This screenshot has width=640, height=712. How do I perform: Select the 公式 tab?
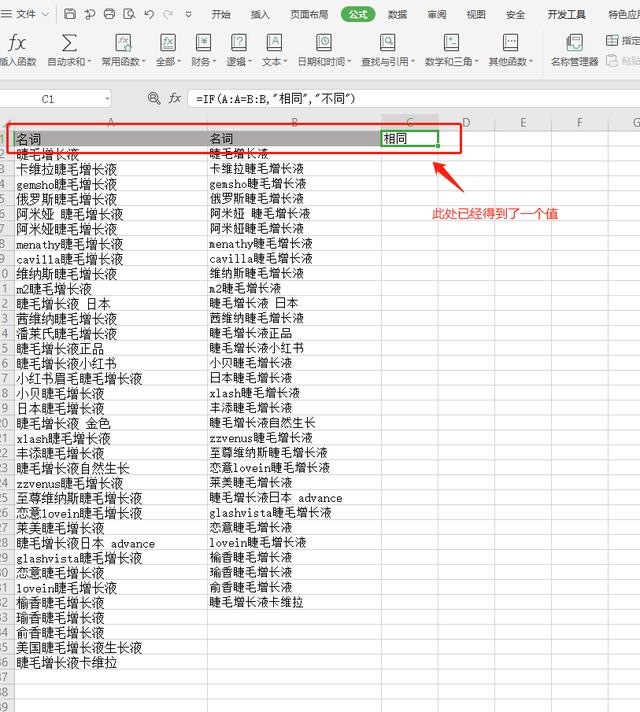coord(358,15)
